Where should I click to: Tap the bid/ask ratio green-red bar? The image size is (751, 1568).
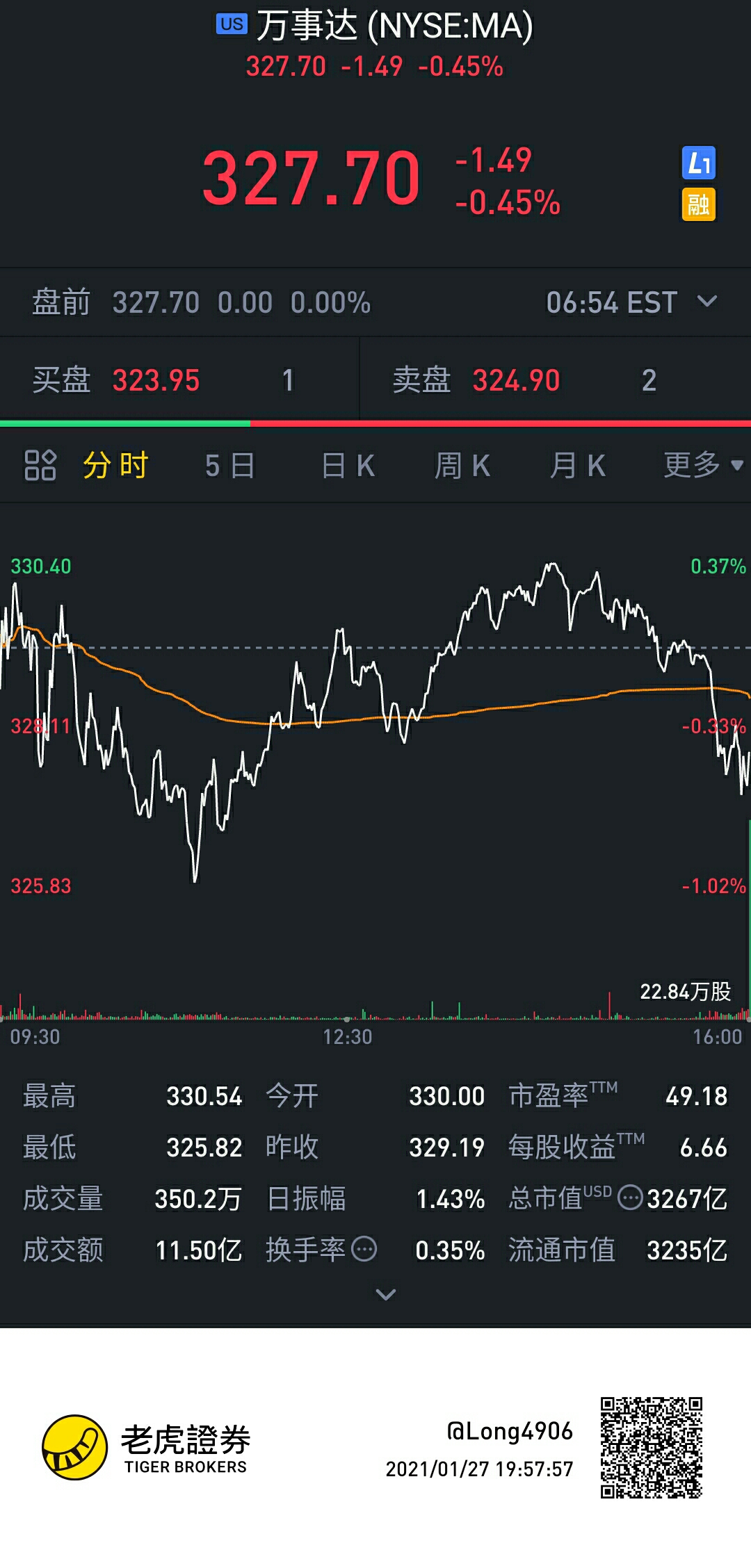pyautogui.click(x=375, y=423)
